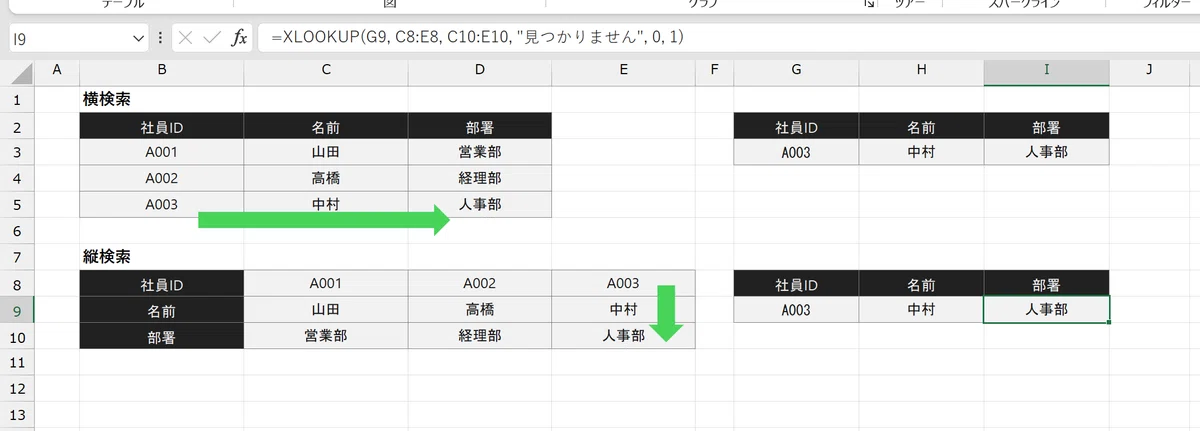Click cell E8 containing A003
1200x431 pixels.
point(623,283)
